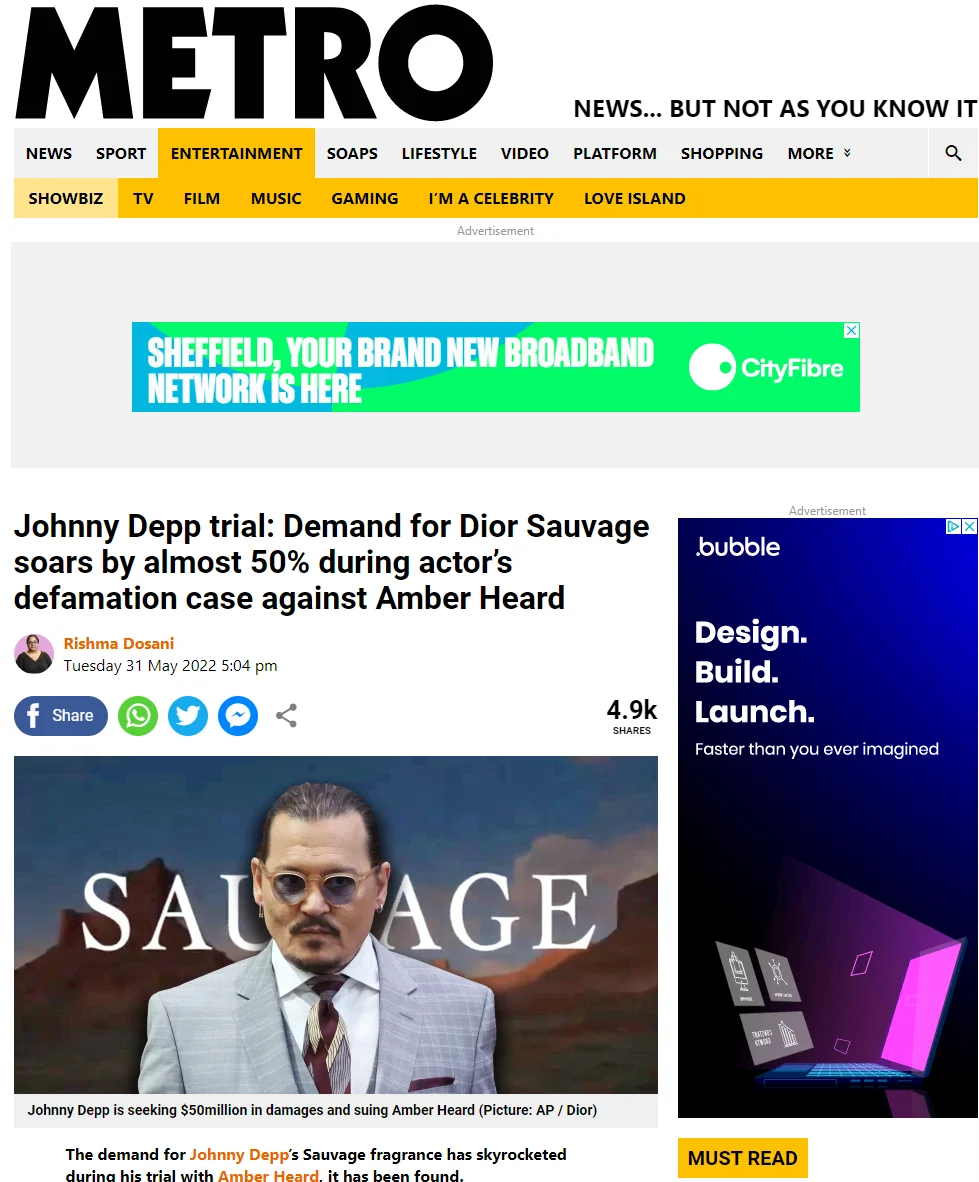
Task: Click the CityFibre broadband banner ad
Action: pos(496,367)
